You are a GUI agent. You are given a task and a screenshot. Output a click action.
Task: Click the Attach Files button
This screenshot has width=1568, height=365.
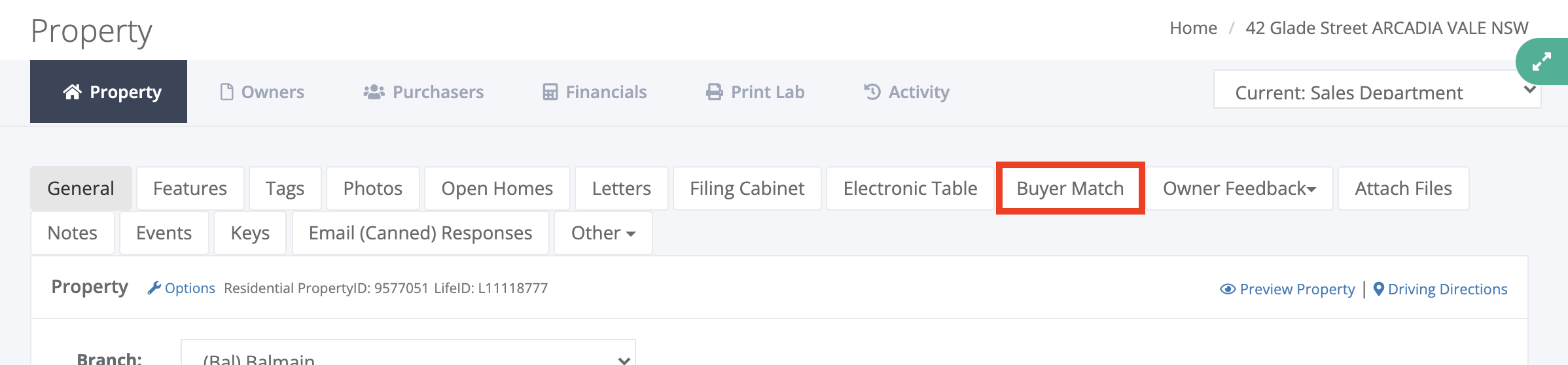[1403, 188]
